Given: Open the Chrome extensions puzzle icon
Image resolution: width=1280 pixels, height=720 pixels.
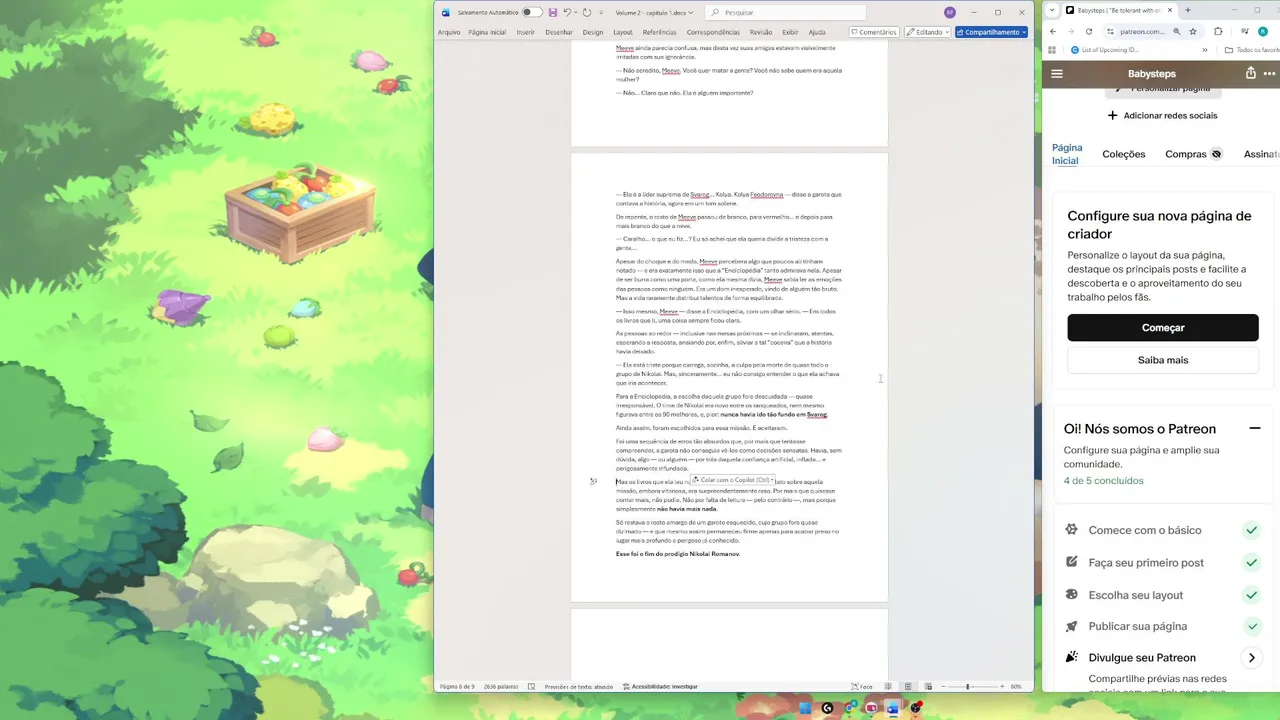Looking at the screenshot, I should pyautogui.click(x=1218, y=32).
